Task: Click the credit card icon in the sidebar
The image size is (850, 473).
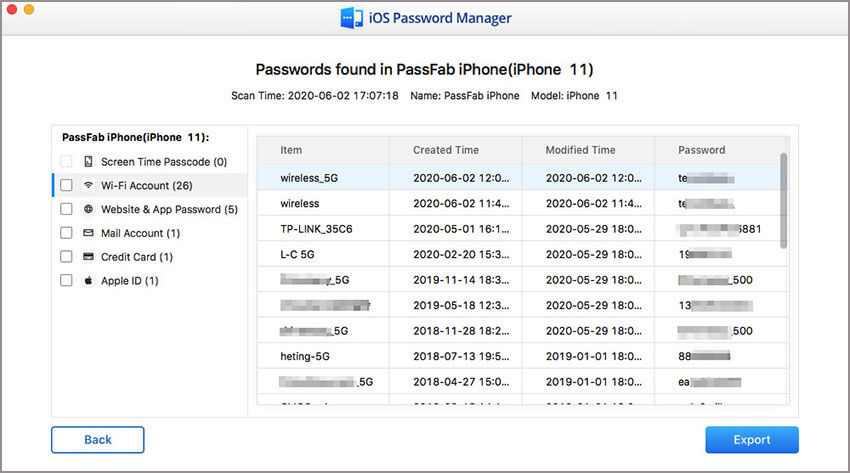Action: 88,257
